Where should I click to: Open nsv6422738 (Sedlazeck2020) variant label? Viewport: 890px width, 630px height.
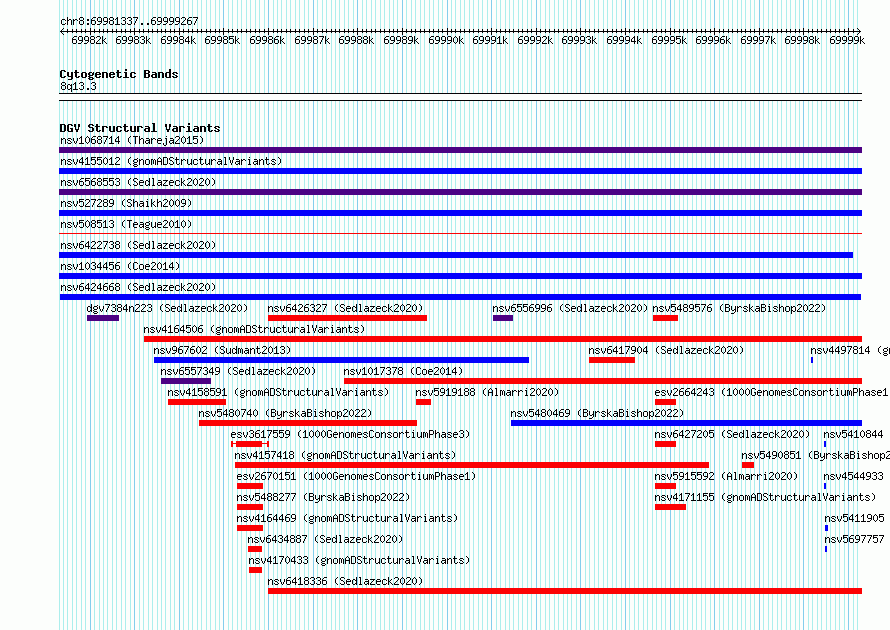(x=138, y=245)
